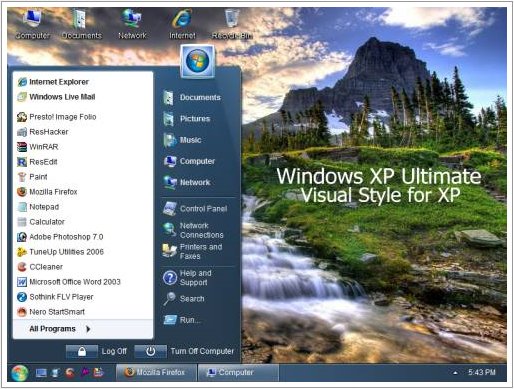514x389 pixels.
Task: Click the Microsoft Office Word 2003 icon
Action: click(22, 282)
